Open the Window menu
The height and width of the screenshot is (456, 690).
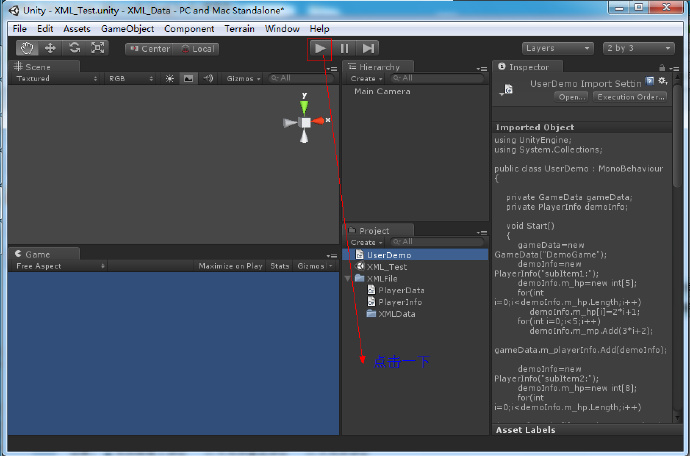[282, 29]
